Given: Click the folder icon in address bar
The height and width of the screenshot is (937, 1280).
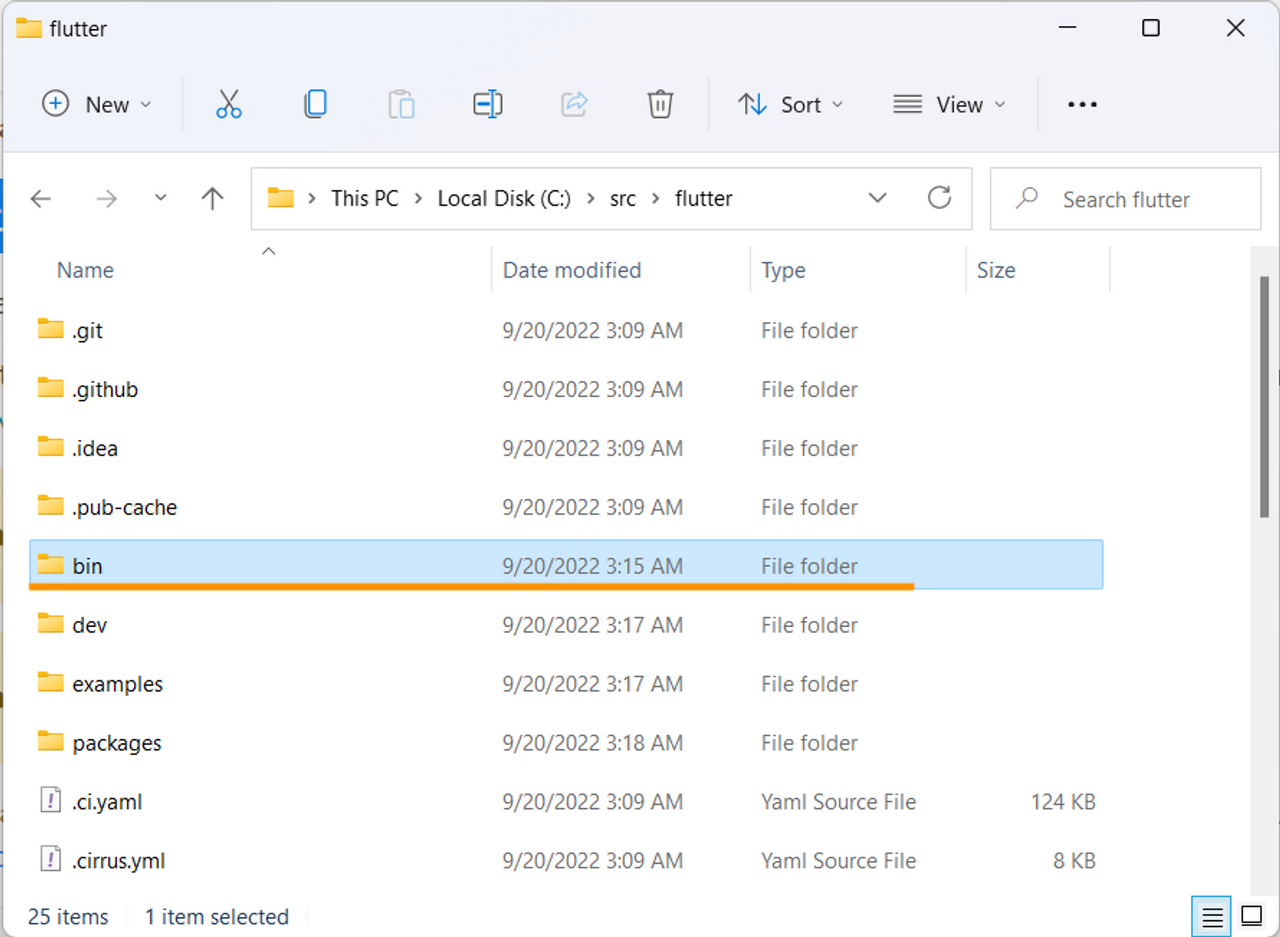Looking at the screenshot, I should click(x=281, y=198).
